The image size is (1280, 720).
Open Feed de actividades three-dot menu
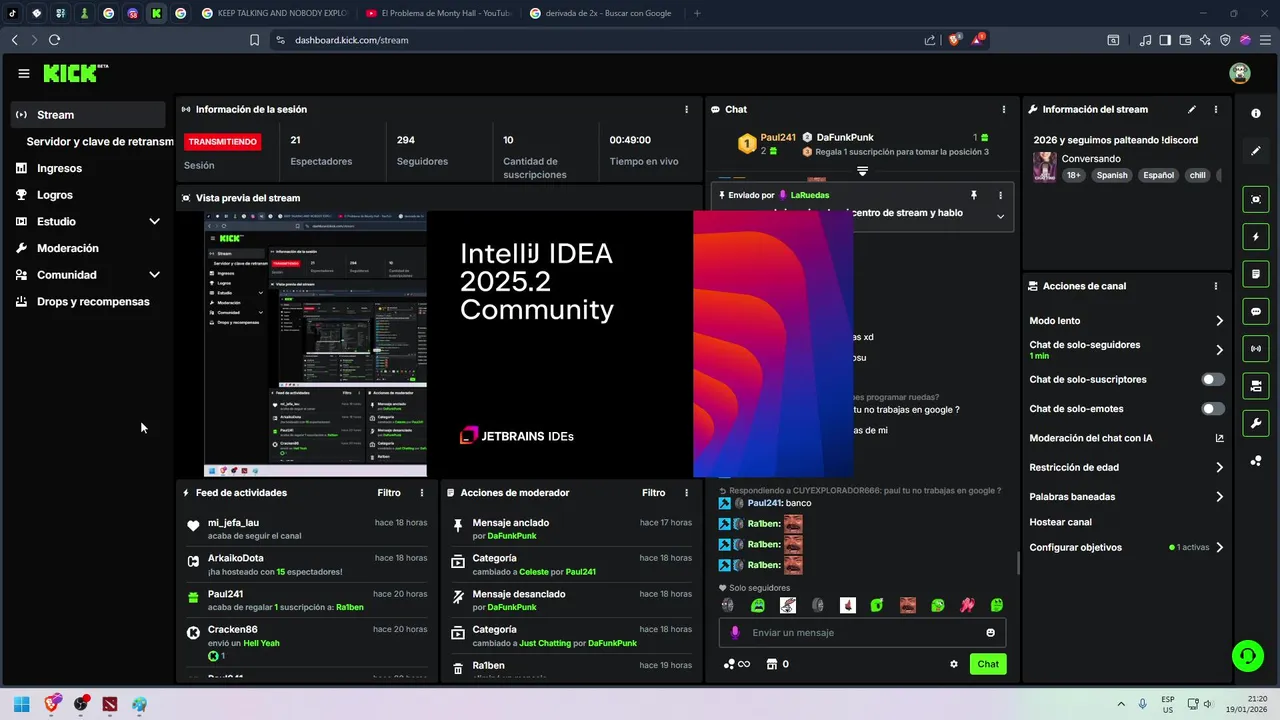[422, 493]
